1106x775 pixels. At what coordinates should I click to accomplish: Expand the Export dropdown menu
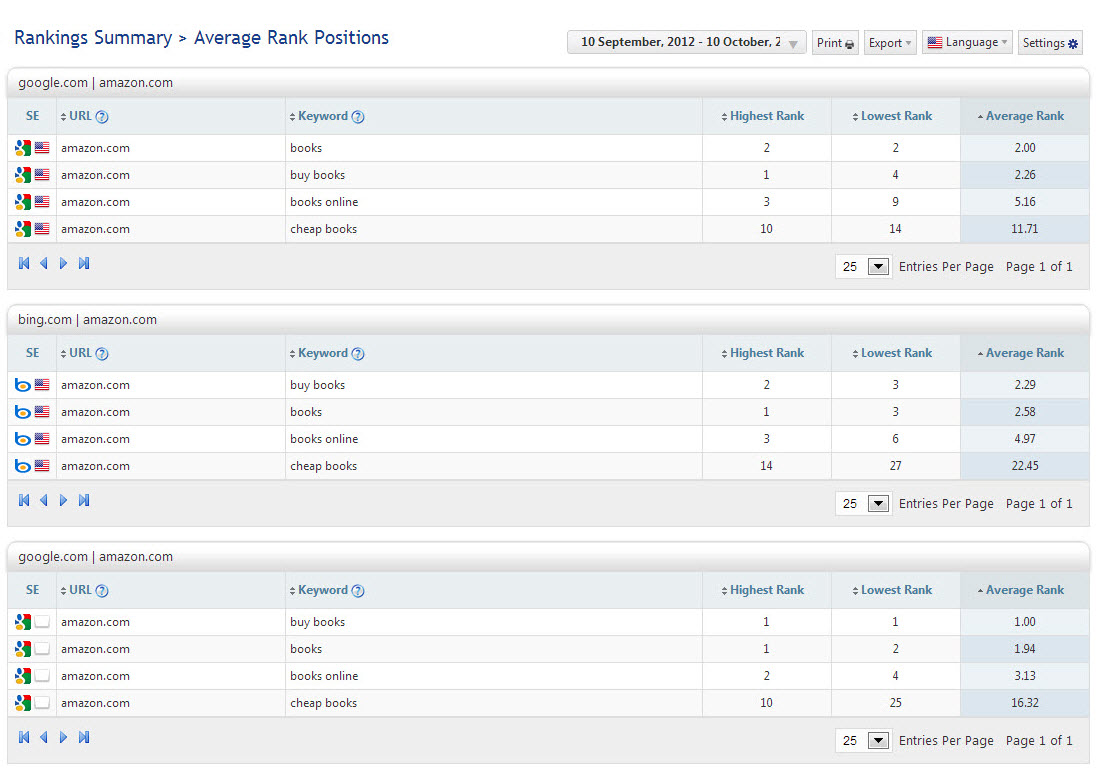point(890,43)
